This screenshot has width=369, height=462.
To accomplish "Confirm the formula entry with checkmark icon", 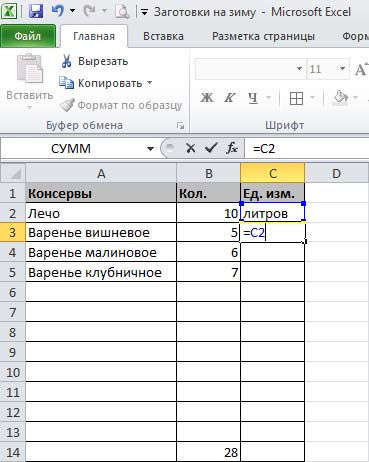I will [211, 148].
